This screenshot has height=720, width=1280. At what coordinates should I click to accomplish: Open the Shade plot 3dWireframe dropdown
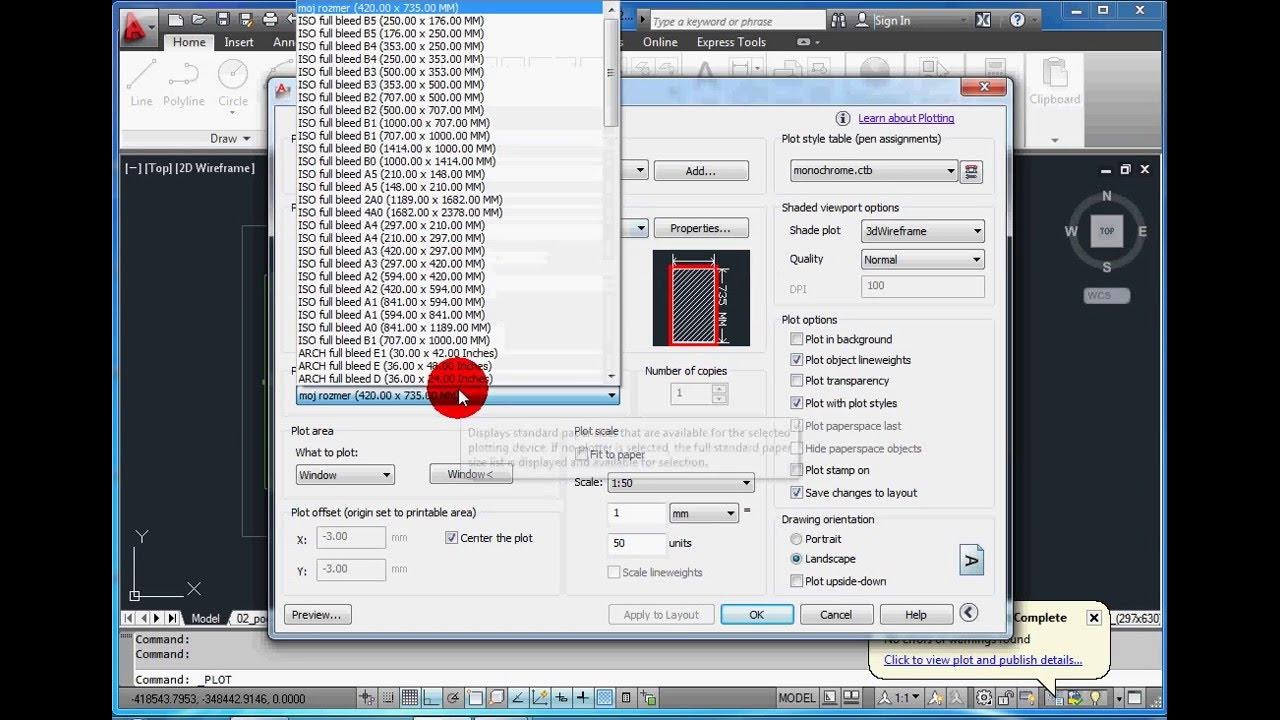(922, 231)
